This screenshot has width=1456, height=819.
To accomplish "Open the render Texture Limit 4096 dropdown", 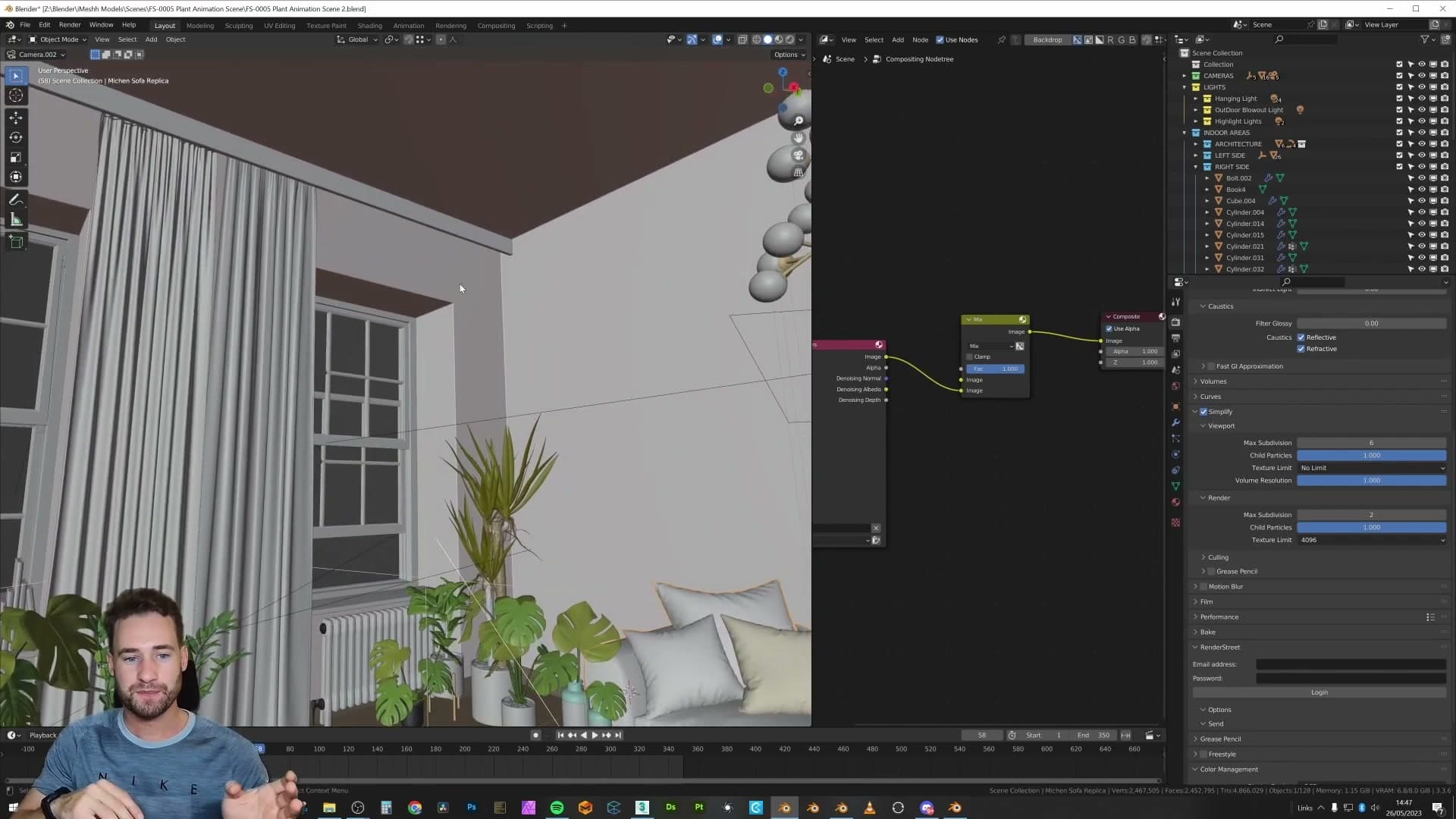I will pyautogui.click(x=1371, y=540).
